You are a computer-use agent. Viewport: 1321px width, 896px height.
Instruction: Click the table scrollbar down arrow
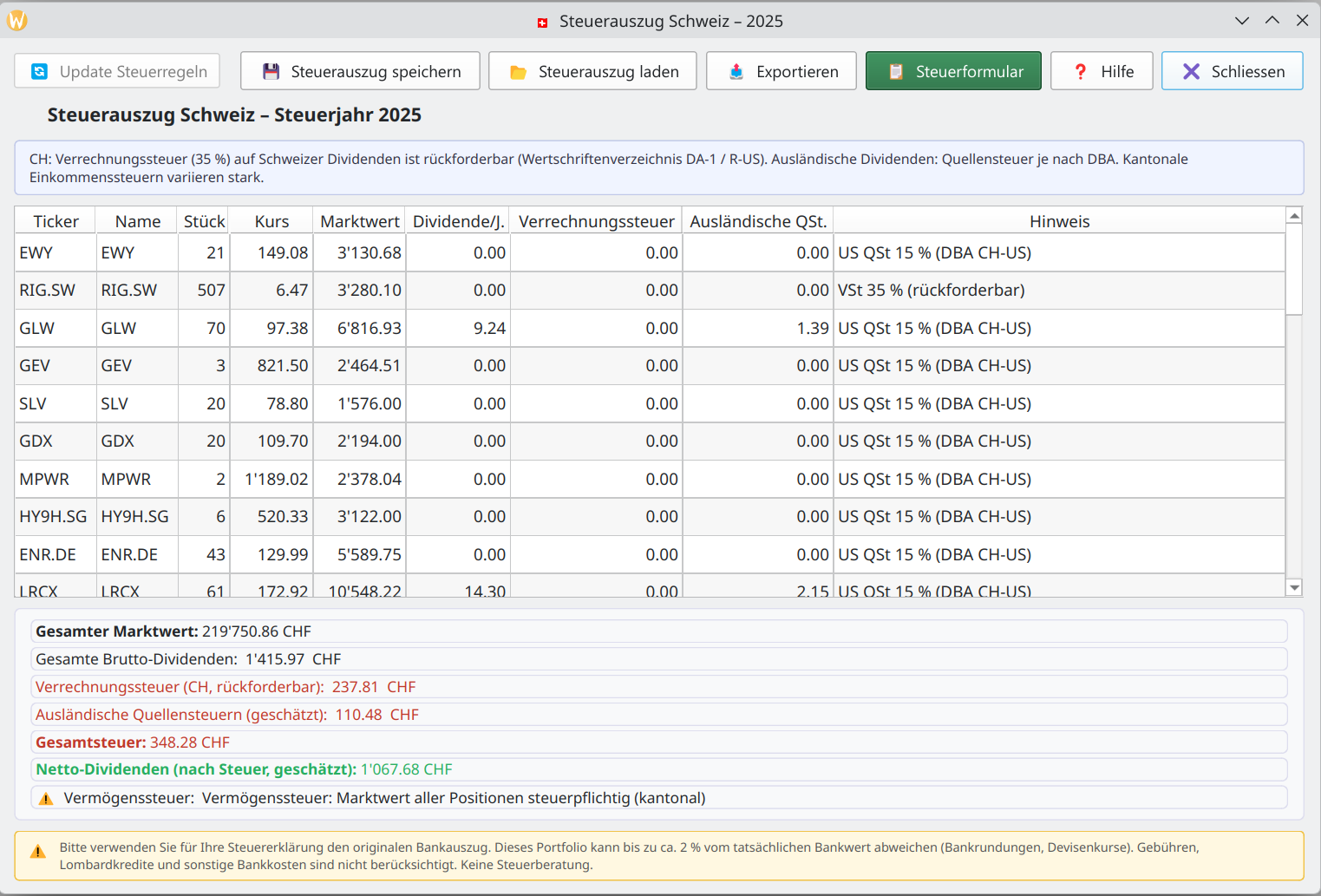tap(1294, 587)
